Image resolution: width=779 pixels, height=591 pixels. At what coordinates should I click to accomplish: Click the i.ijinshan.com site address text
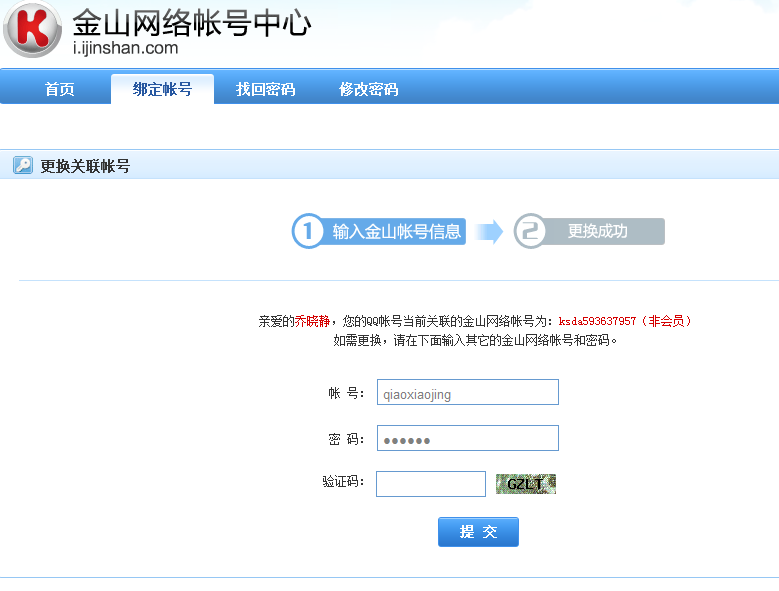[x=125, y=48]
